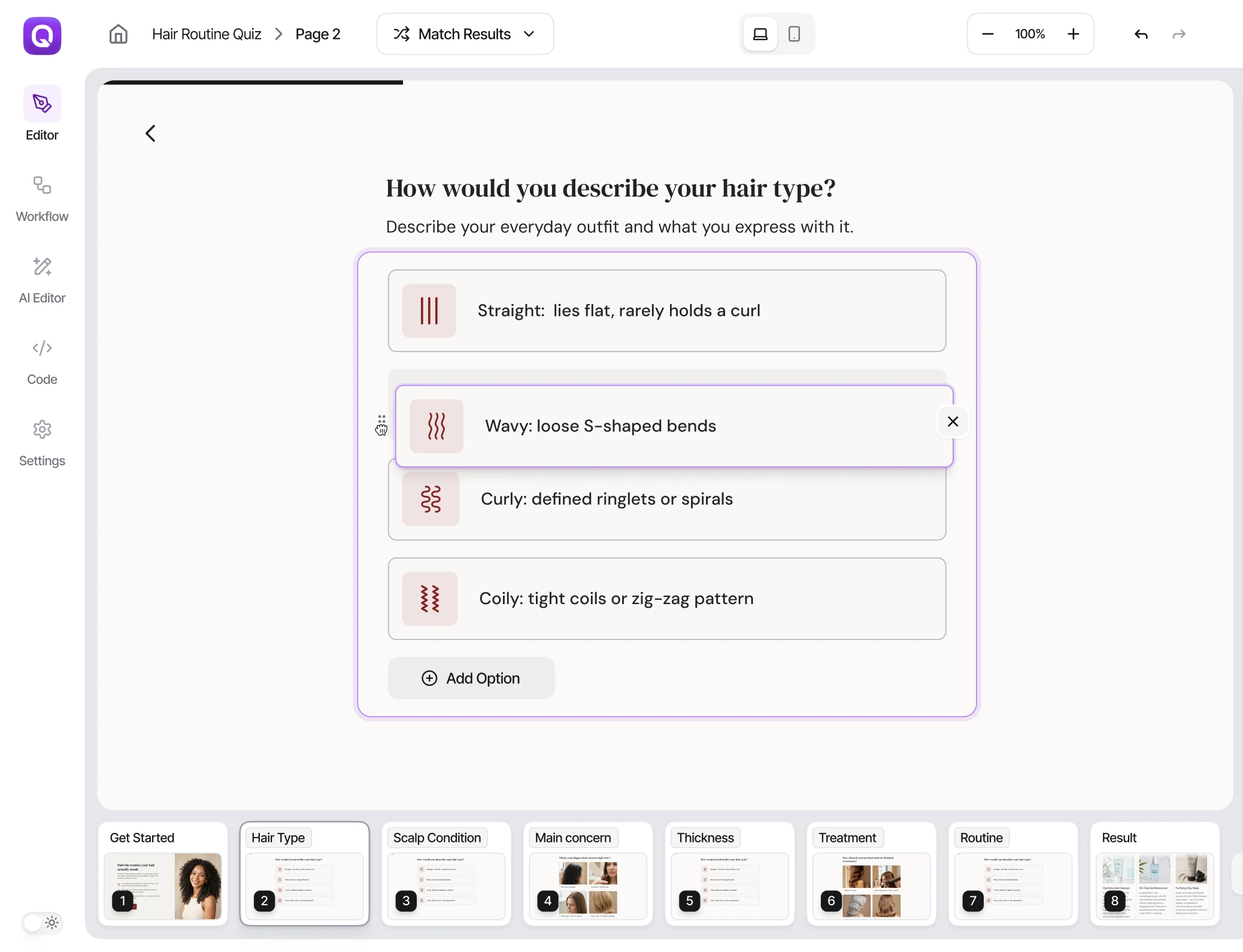Open the Editor sidebar tool
The image size is (1243, 952).
click(42, 114)
